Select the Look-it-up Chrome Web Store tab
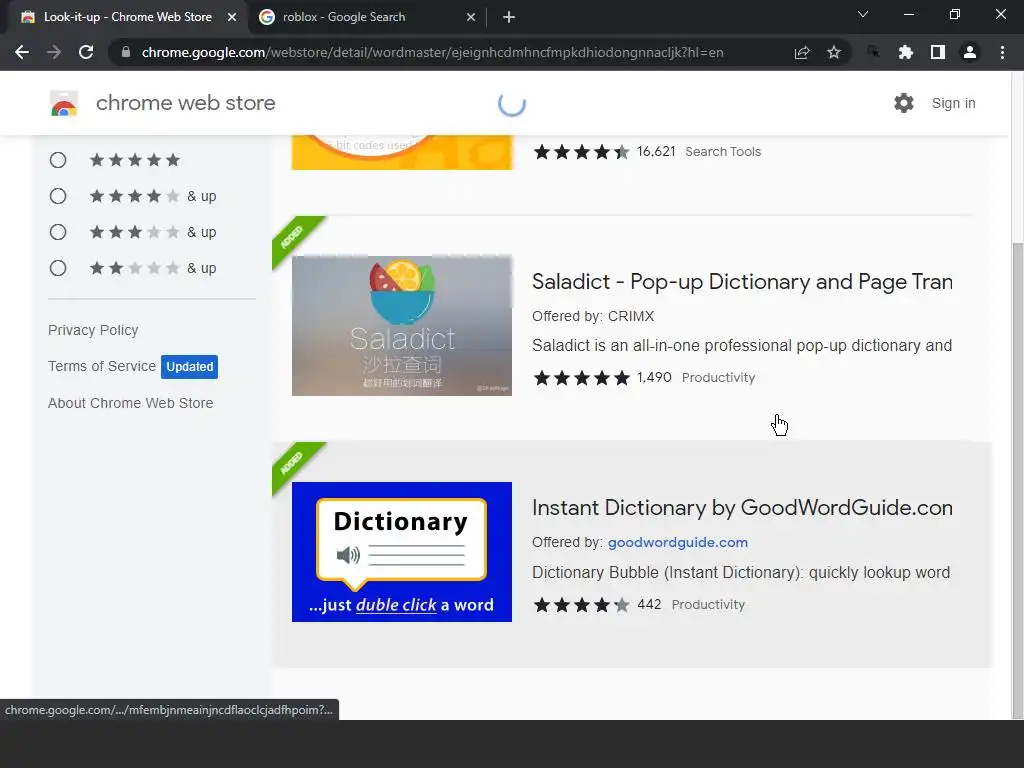Viewport: 1024px width, 768px height. pos(128,17)
